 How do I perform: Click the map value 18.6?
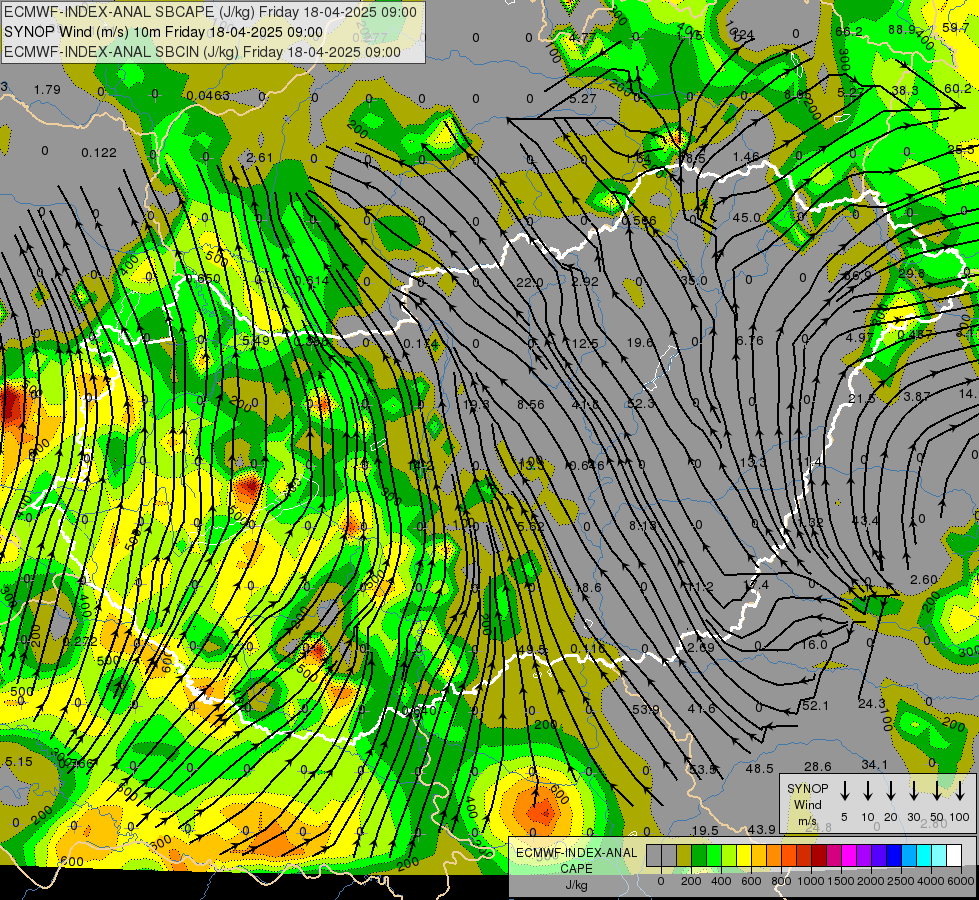(x=589, y=587)
